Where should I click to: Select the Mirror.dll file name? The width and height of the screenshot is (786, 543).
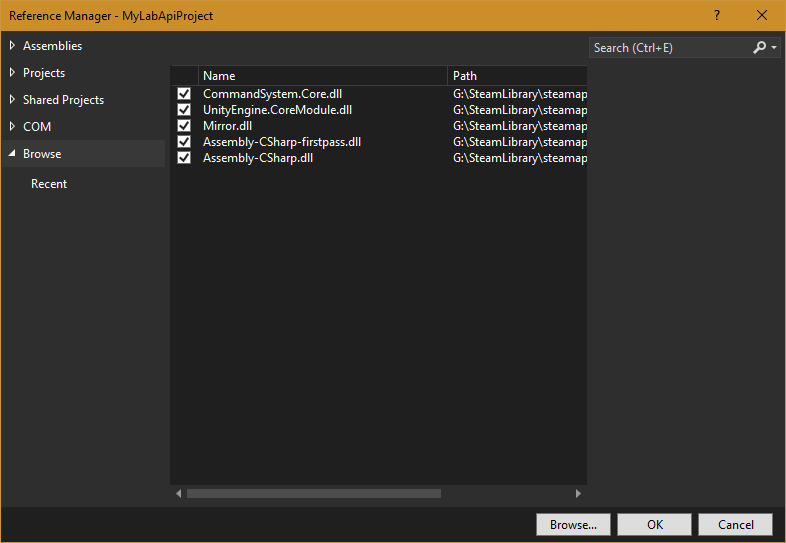click(x=228, y=126)
